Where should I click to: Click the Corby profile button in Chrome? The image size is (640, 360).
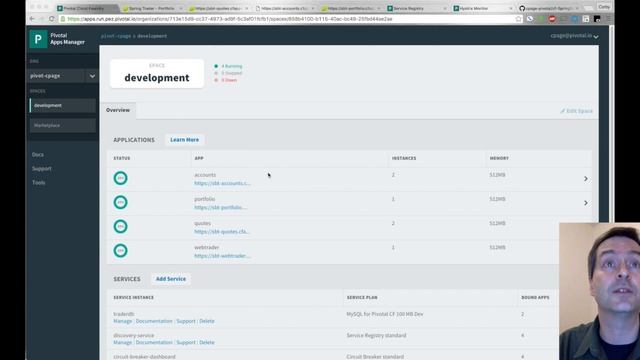pos(604,7)
